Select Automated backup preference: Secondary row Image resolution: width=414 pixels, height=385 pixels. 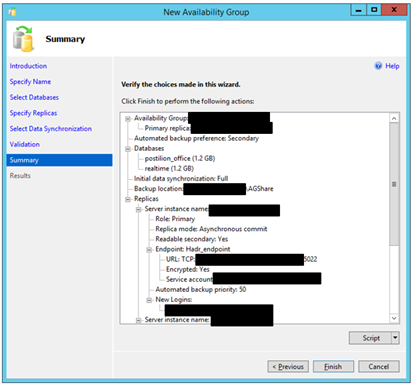coord(196,138)
